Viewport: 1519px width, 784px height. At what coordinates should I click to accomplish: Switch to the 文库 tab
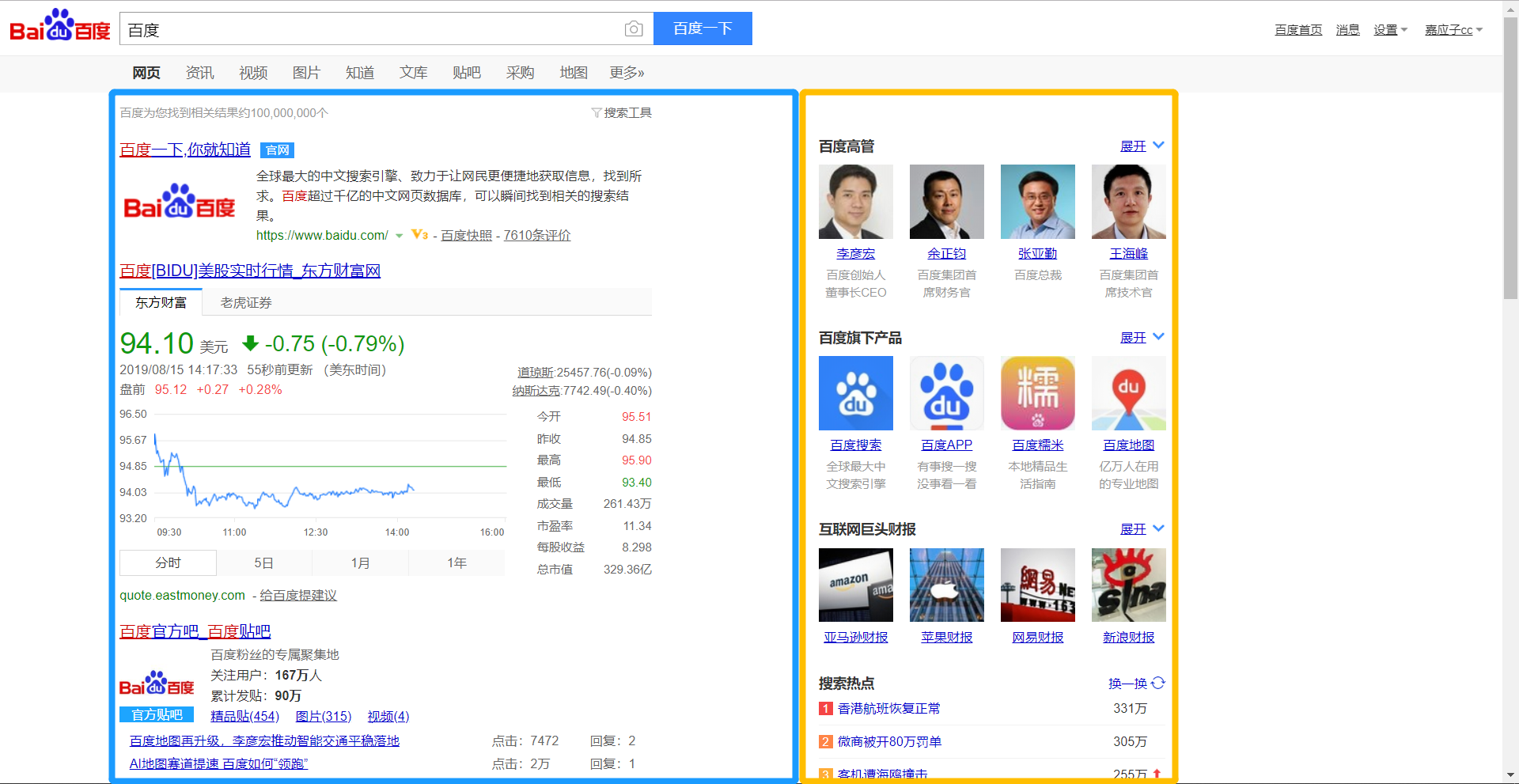click(x=413, y=73)
